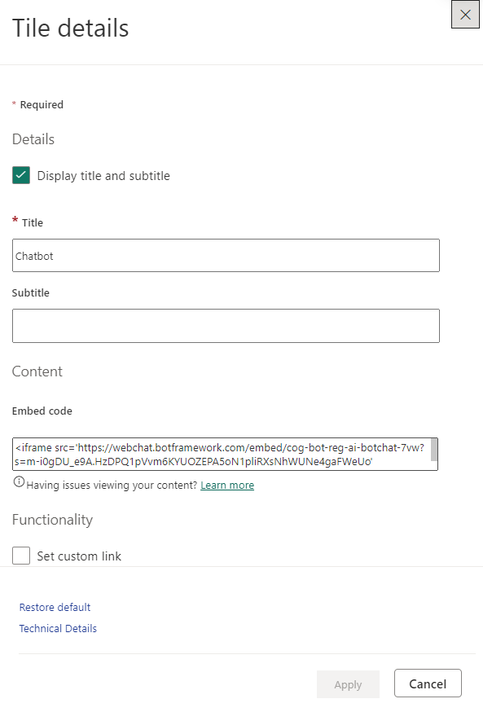Click the Embed code label

pyautogui.click(x=42, y=411)
